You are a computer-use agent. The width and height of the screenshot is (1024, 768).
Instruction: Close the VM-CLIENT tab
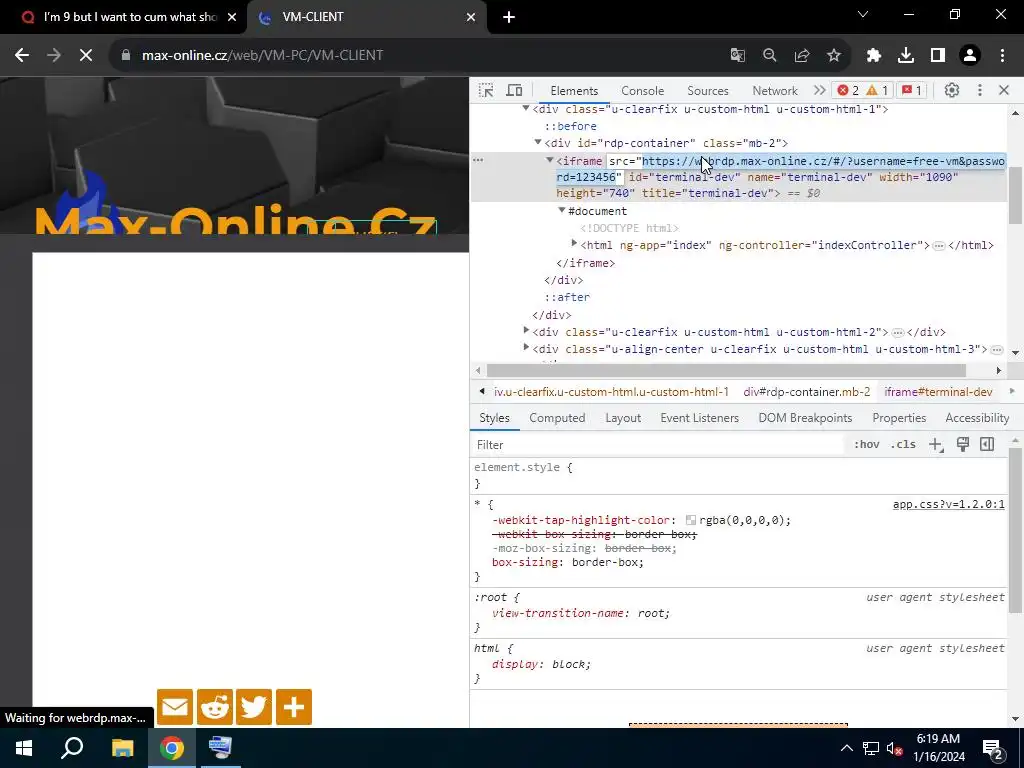pyautogui.click(x=471, y=17)
